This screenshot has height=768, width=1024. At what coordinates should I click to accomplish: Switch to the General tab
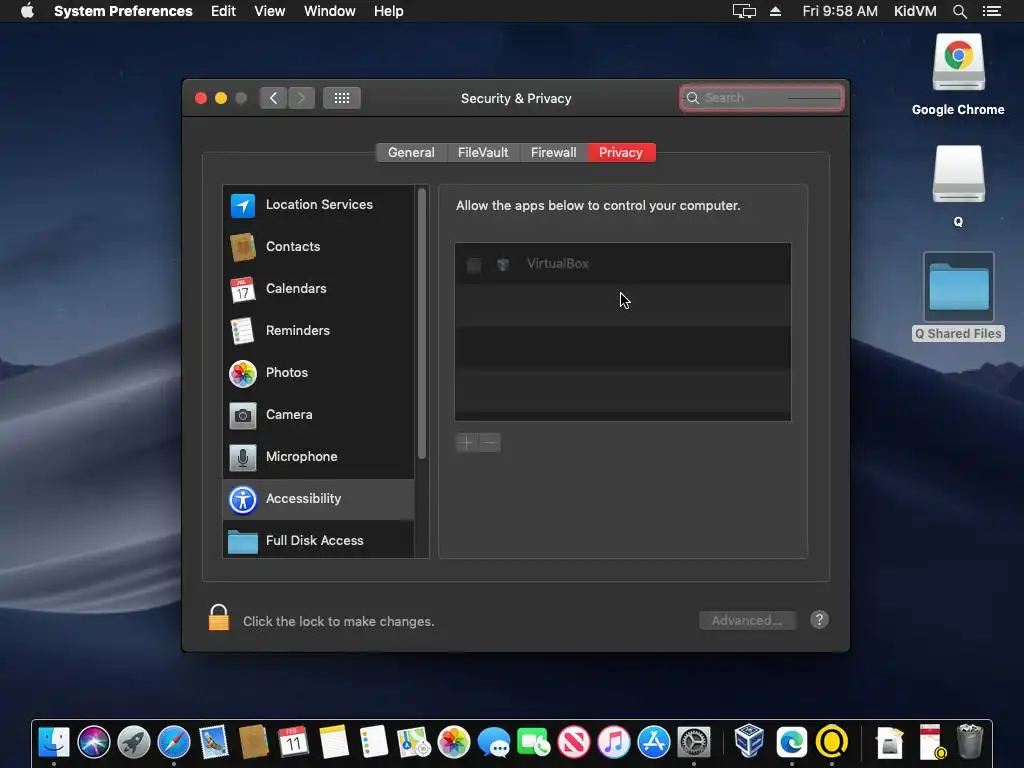click(411, 153)
